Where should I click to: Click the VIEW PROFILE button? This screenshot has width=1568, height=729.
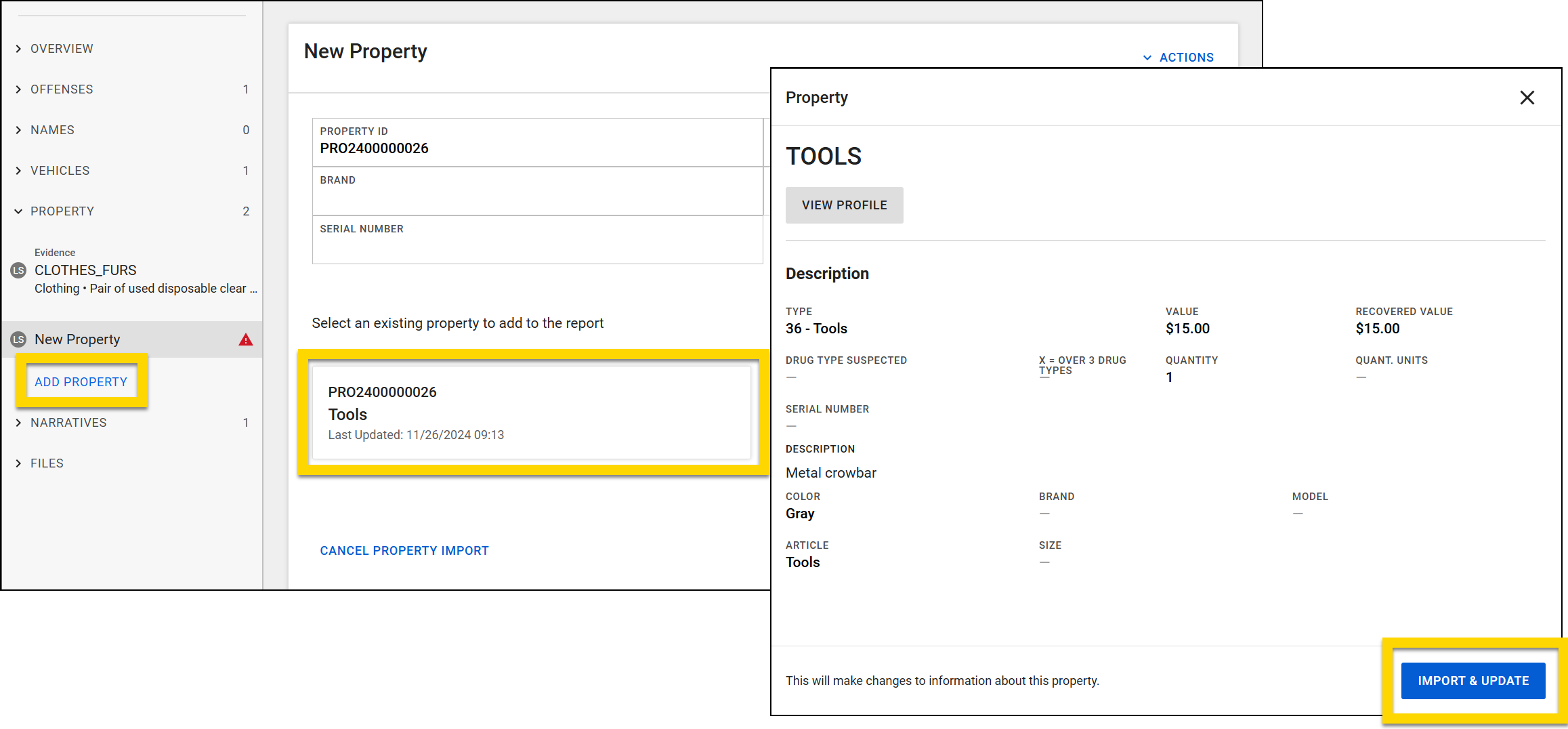coord(844,205)
